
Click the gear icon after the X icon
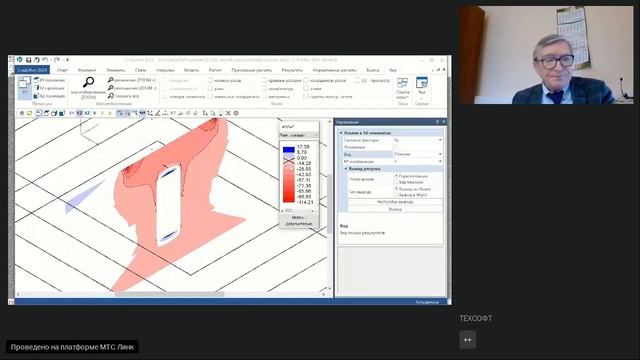(236, 113)
